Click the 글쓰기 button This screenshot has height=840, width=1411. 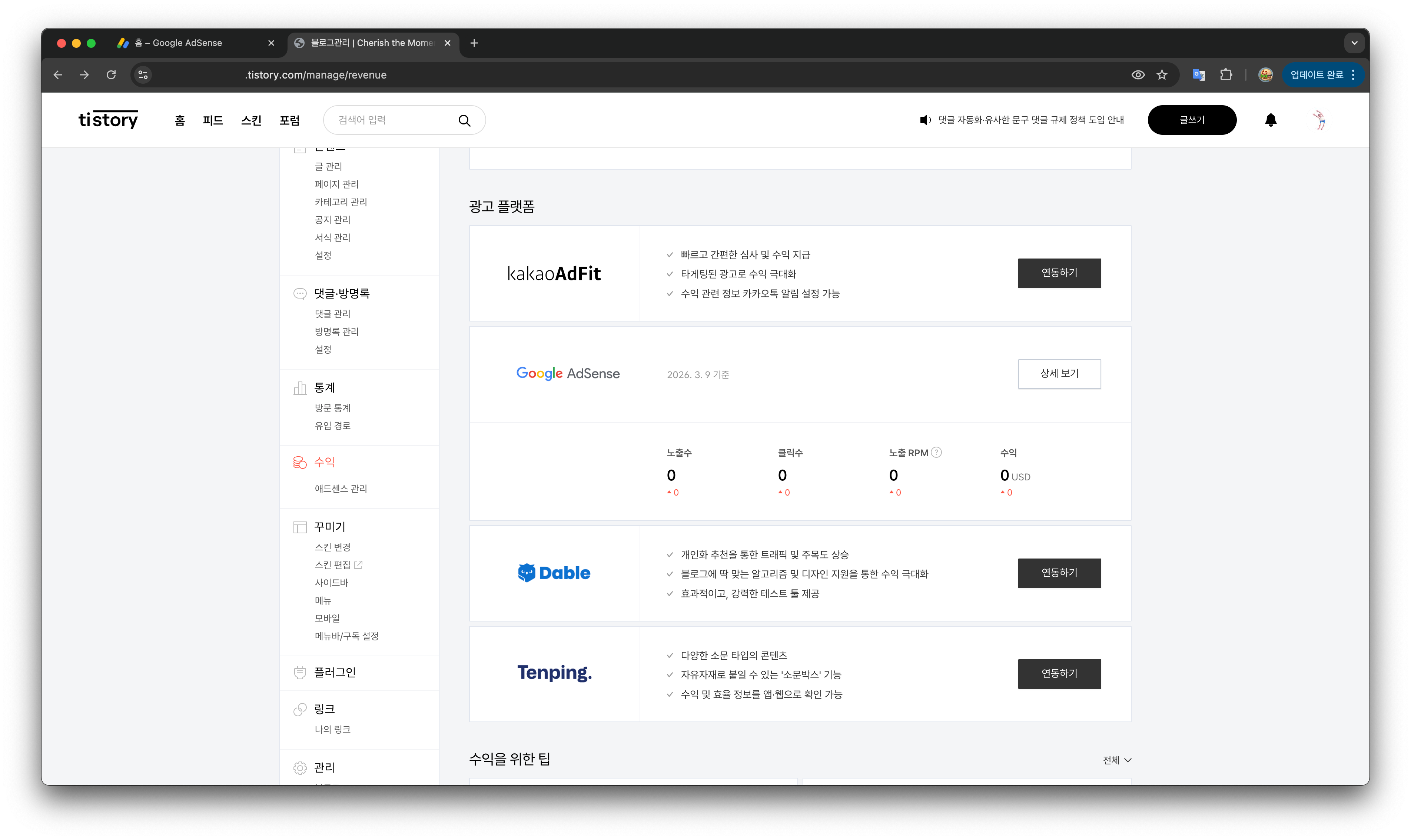1192,120
